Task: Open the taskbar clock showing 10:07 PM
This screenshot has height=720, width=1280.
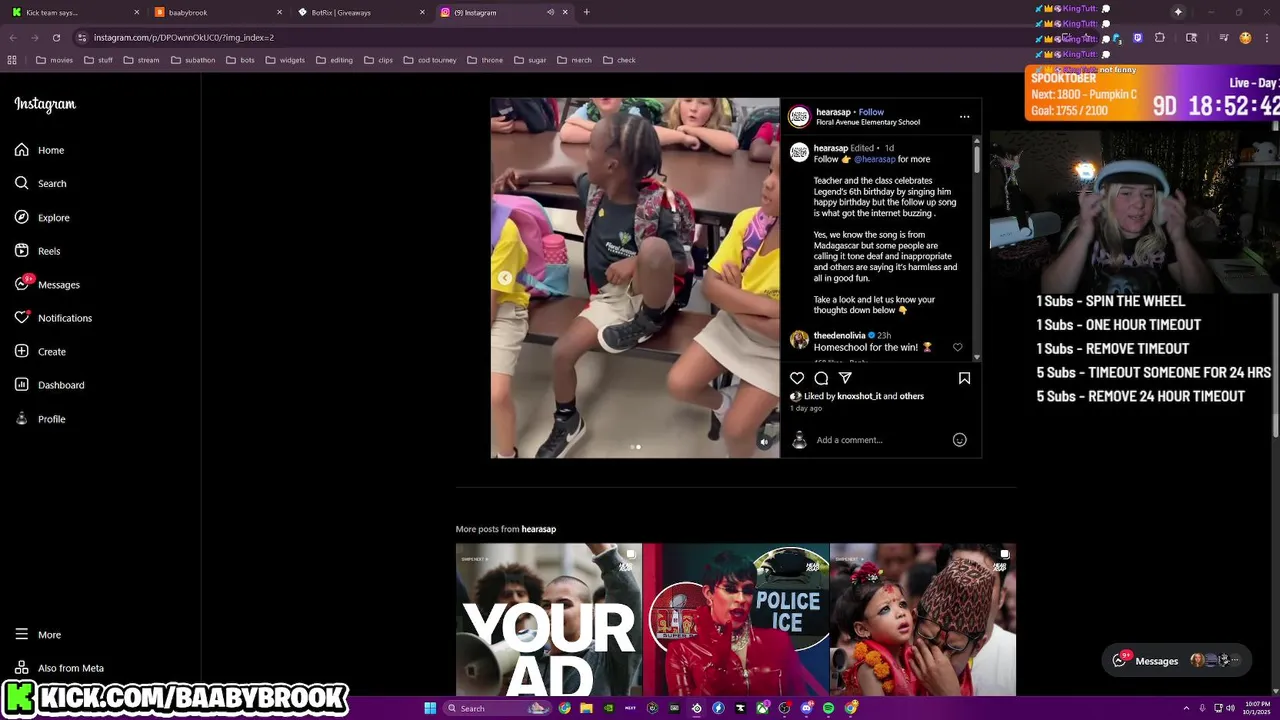Action: (x=1257, y=708)
